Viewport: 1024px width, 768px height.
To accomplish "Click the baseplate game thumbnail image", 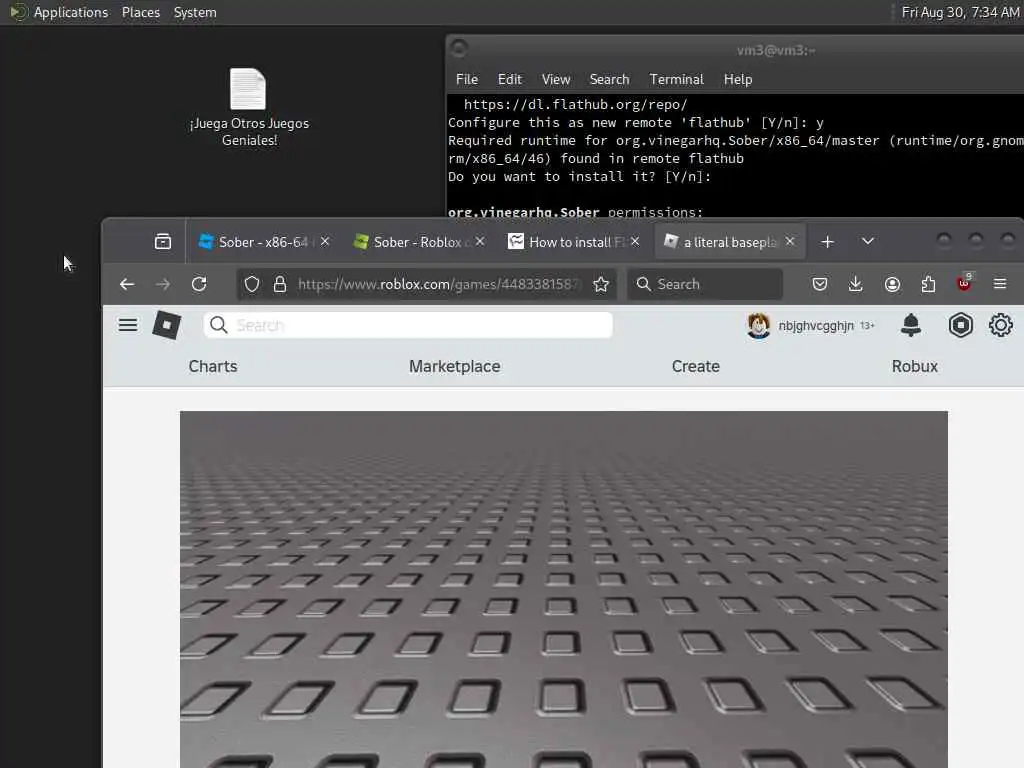I will click(x=564, y=589).
